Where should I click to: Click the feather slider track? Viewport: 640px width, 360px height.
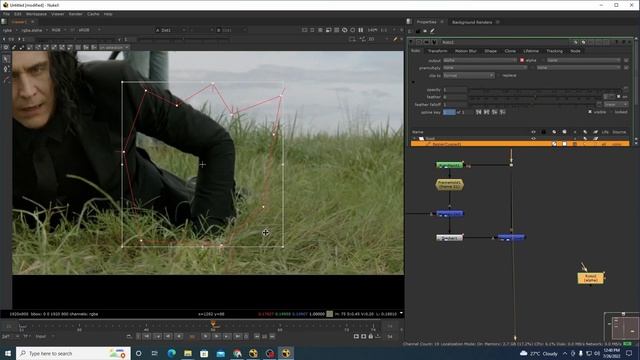(x=536, y=97)
